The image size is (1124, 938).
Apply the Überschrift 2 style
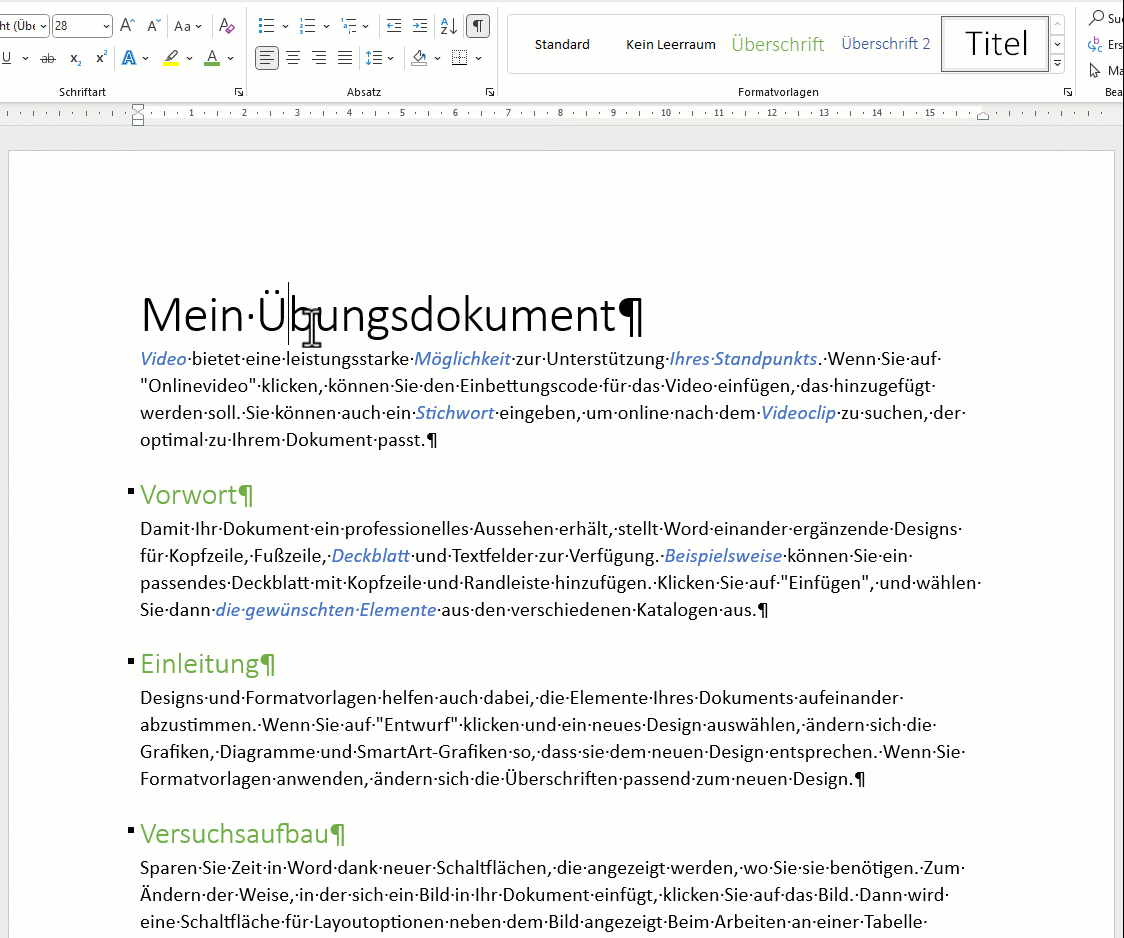[x=885, y=44]
